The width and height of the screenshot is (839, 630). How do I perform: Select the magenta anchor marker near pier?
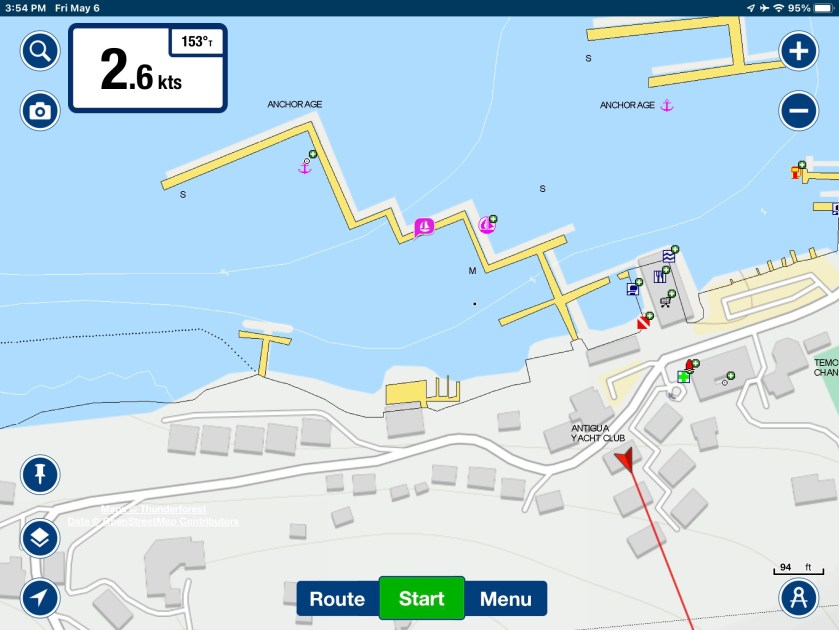[304, 168]
